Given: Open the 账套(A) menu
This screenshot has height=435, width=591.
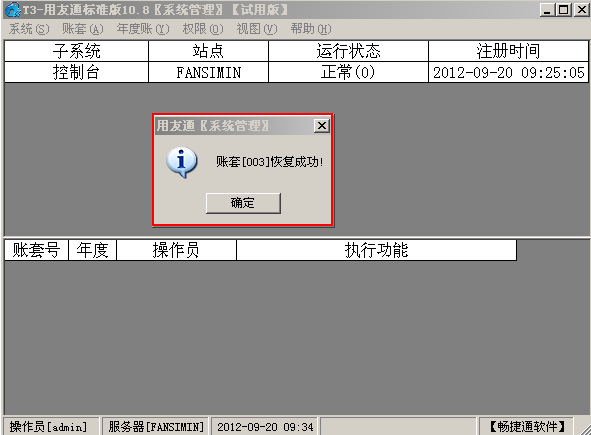Looking at the screenshot, I should (x=83, y=29).
